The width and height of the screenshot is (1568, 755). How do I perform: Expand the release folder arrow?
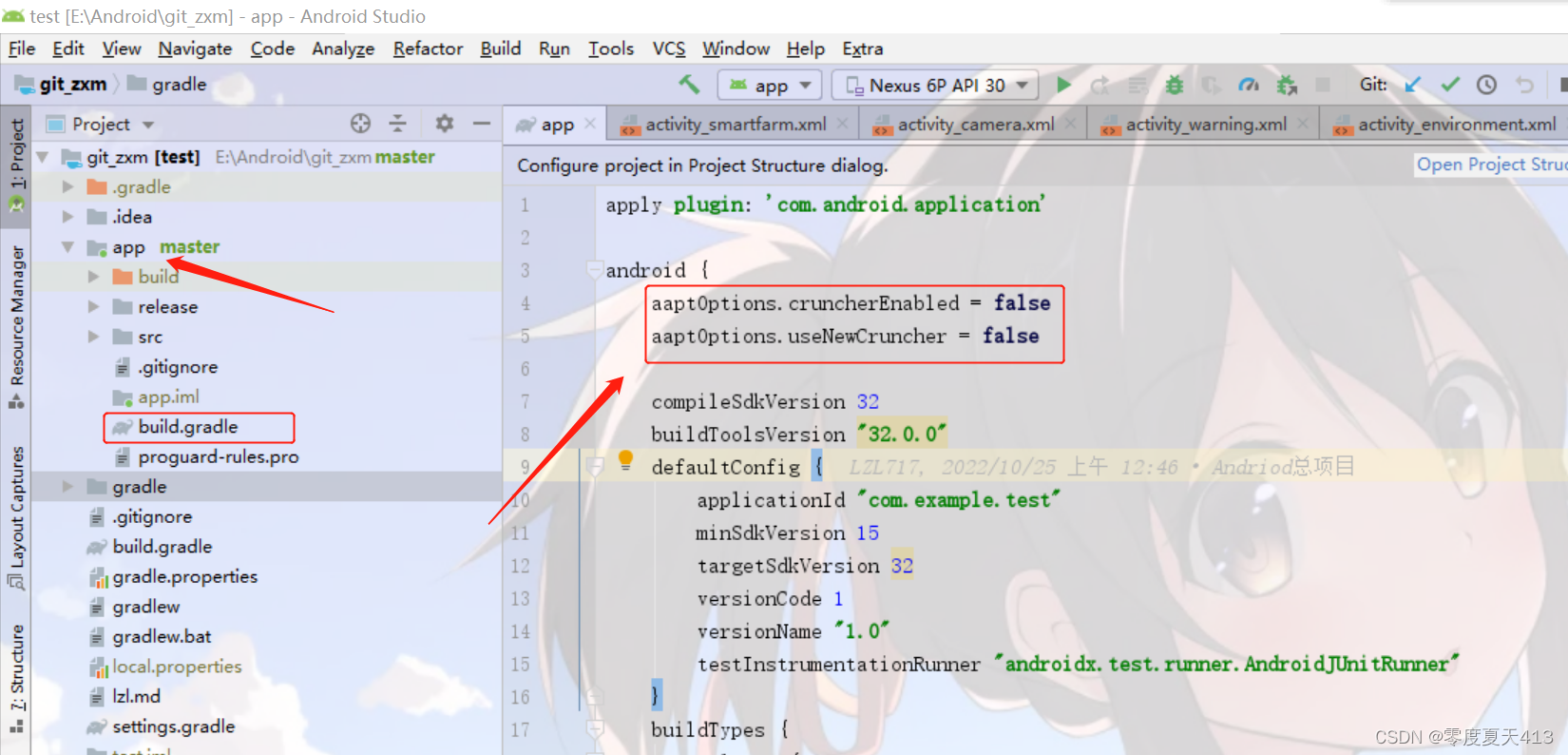pyautogui.click(x=93, y=307)
